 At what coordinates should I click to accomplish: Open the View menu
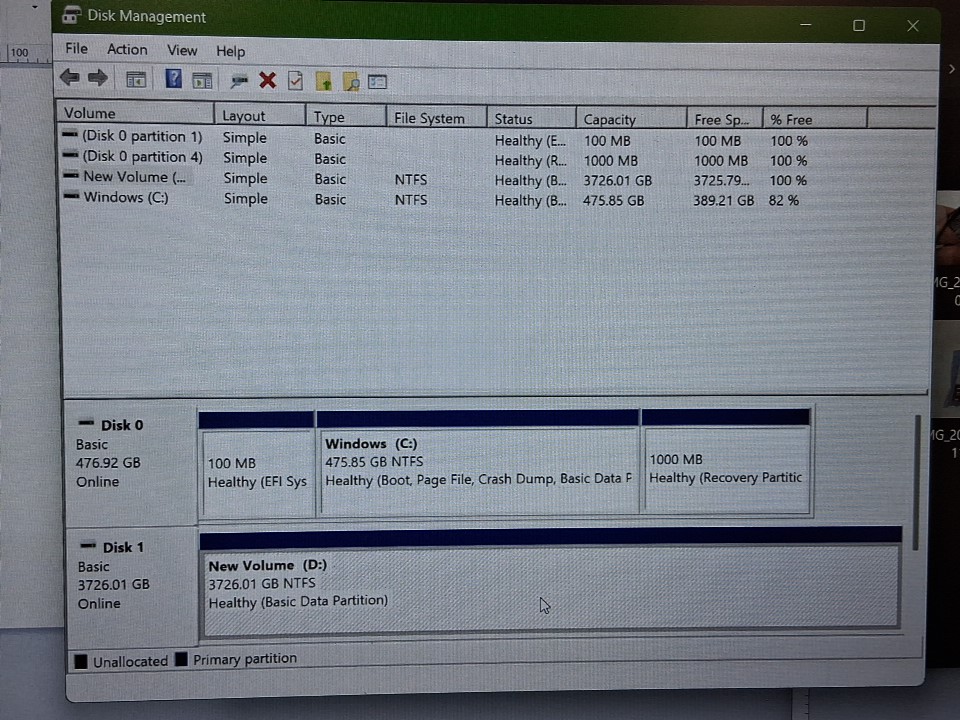pos(182,50)
